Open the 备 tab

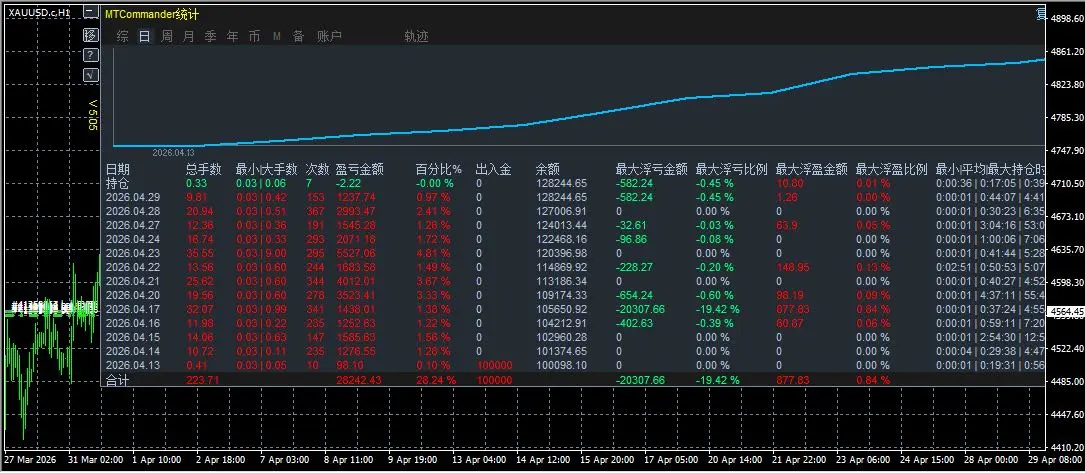click(x=298, y=37)
